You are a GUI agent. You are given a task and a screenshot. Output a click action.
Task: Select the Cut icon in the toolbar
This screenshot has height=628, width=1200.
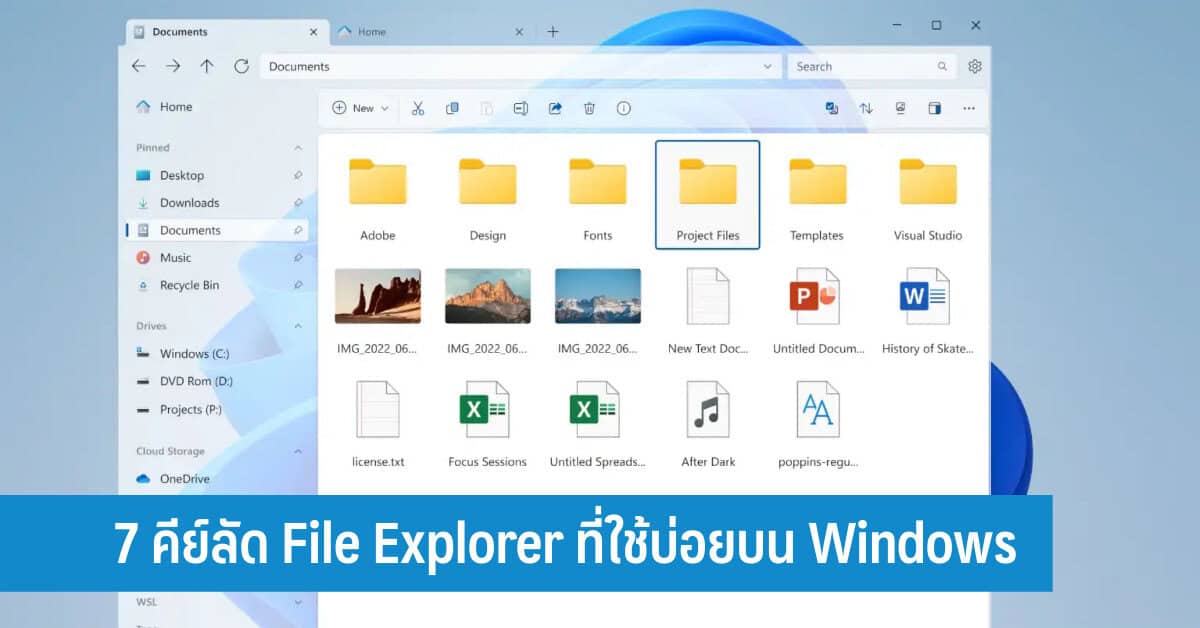coord(419,108)
